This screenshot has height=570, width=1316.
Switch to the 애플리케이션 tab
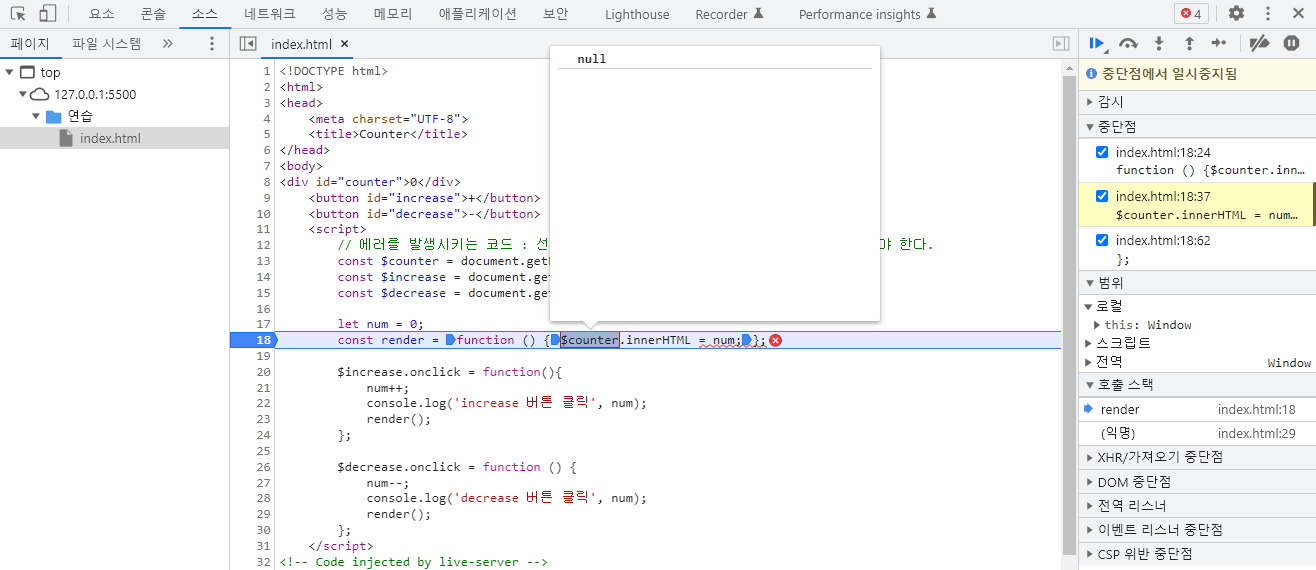[478, 14]
